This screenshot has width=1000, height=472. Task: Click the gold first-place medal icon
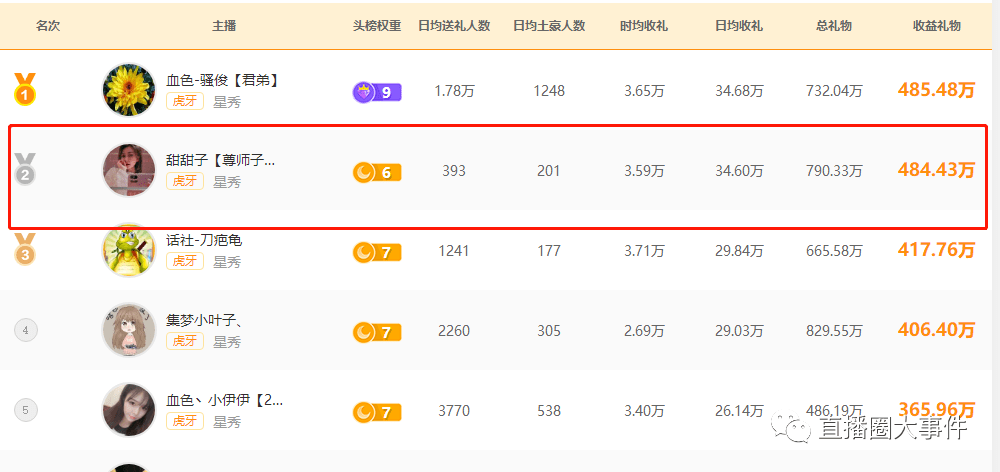[x=25, y=89]
